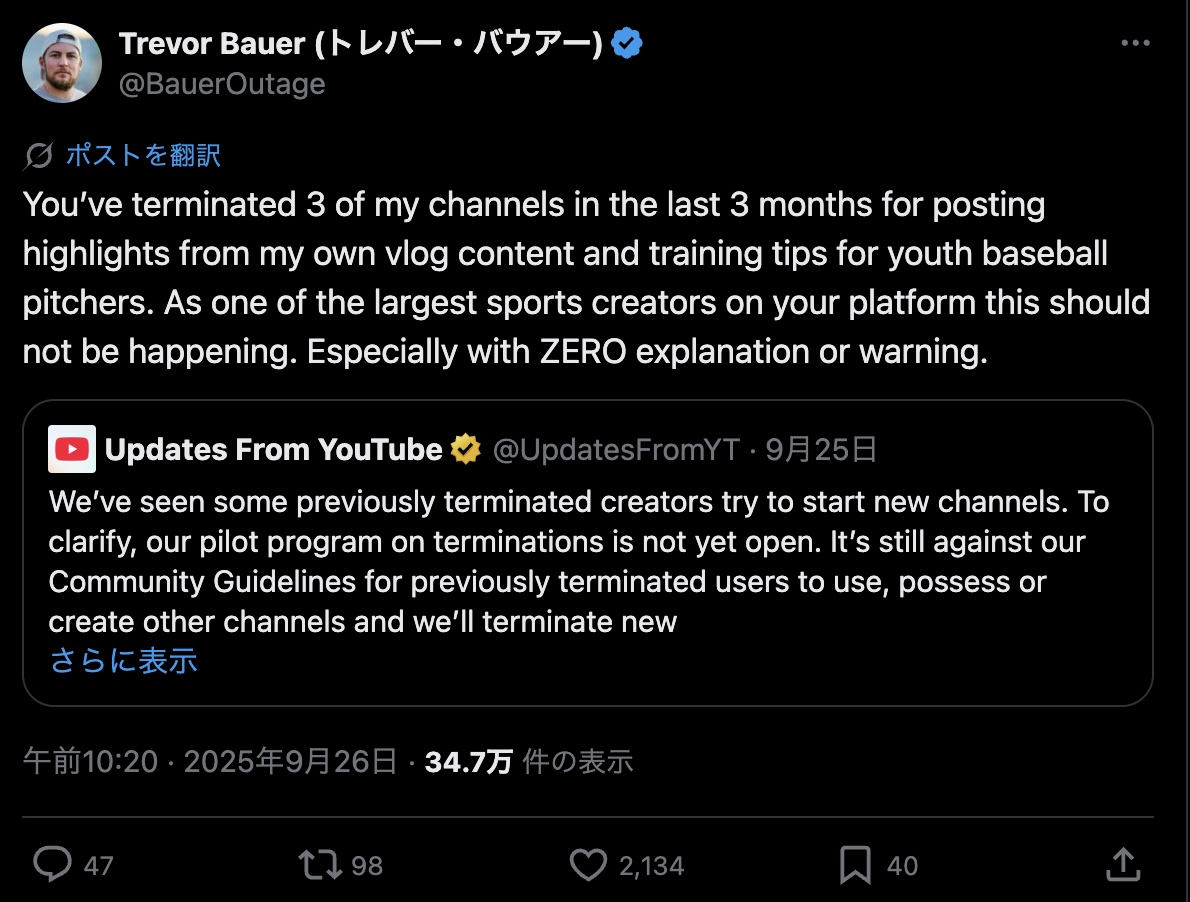Screen dimensions: 1190x902
Task: Click the @UpdatesFromYT handle
Action: 616,450
